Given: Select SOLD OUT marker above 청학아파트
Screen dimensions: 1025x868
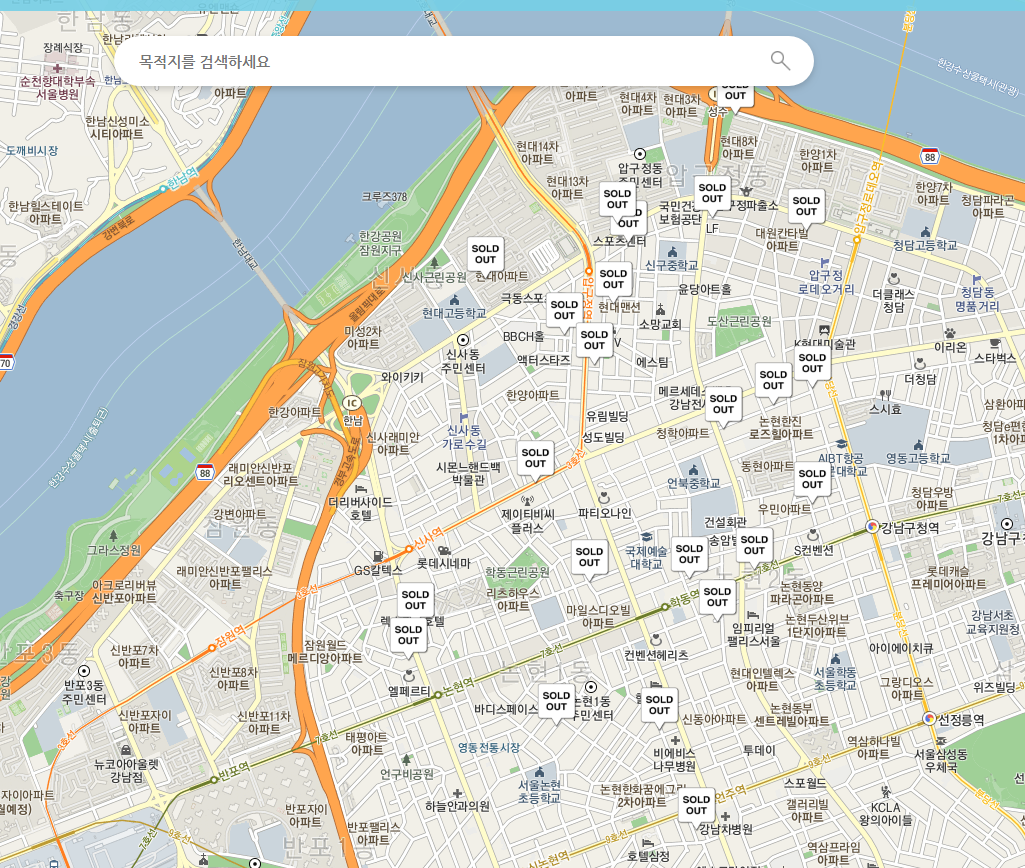Looking at the screenshot, I should click(723, 404).
